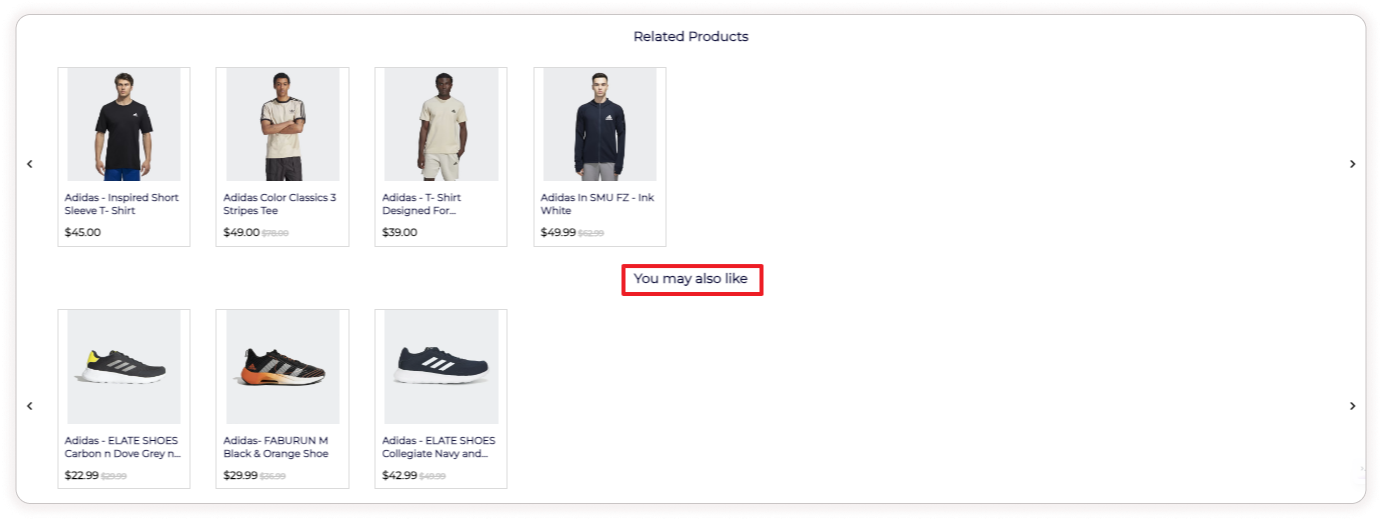Select the beige T-Shirt Designed For product photo
The image size is (1382, 520).
click(x=440, y=125)
